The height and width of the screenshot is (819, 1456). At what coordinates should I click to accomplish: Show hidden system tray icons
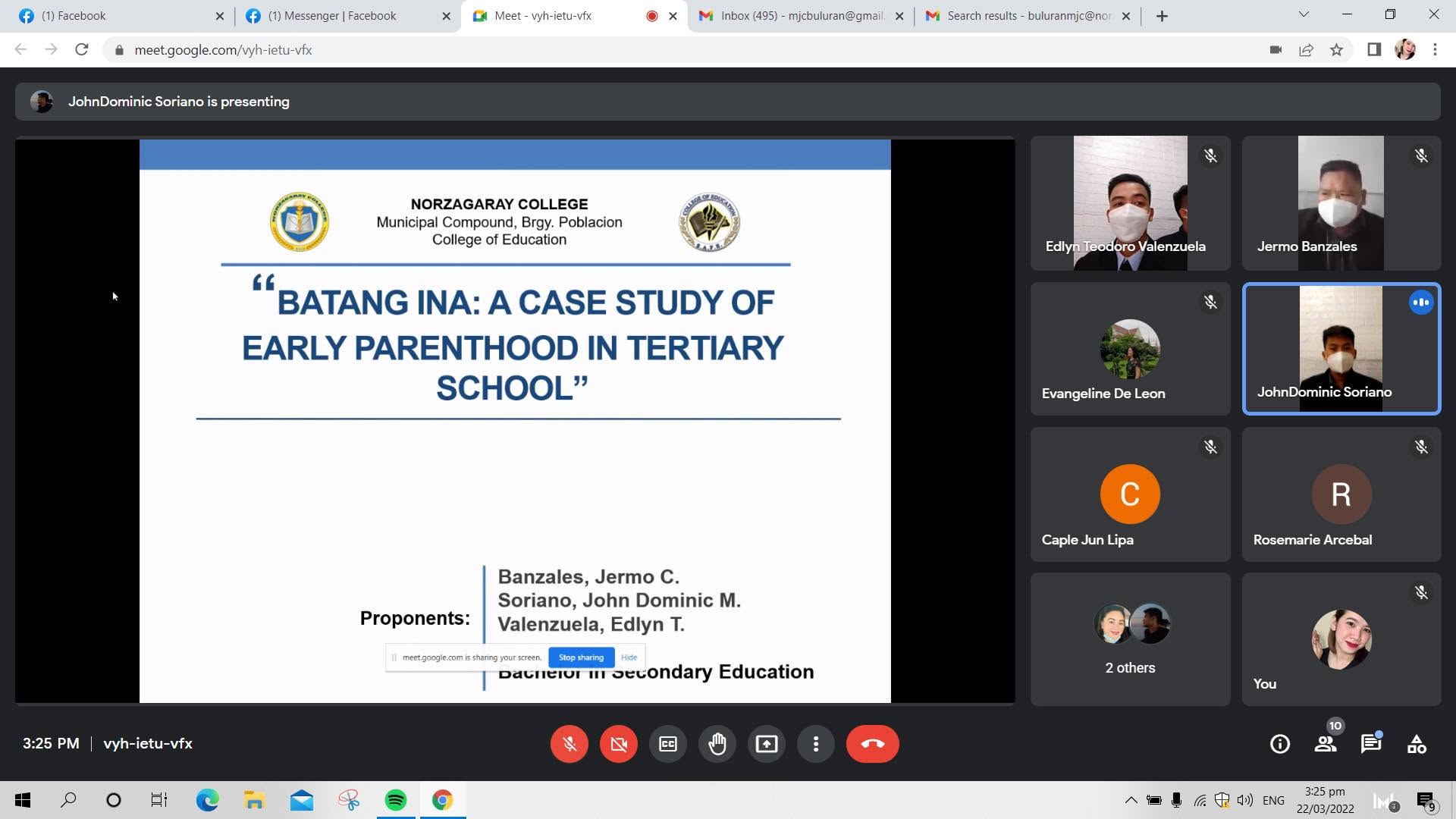coord(1131,800)
